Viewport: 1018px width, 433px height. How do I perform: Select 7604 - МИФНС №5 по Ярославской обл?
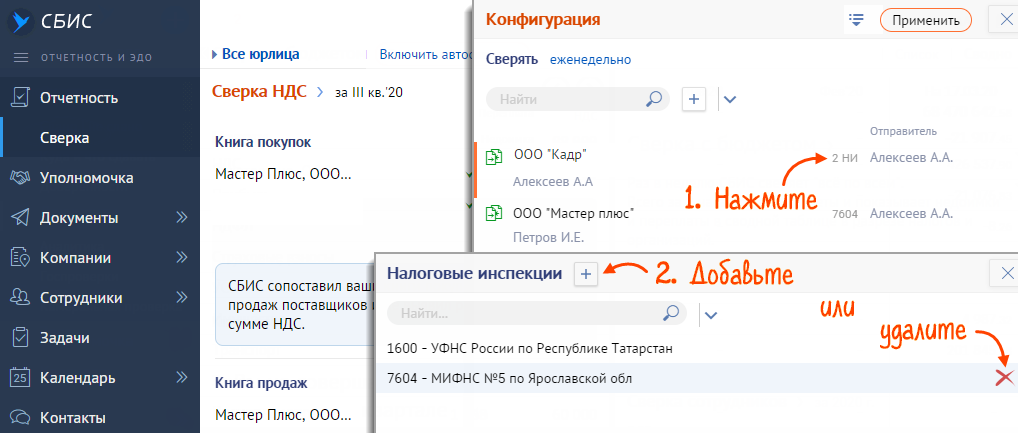[695, 378]
